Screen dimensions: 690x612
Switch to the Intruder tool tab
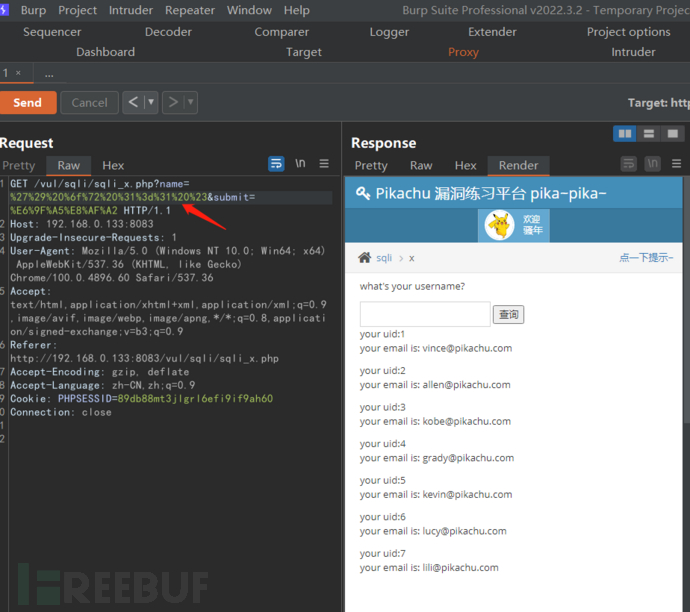tap(633, 52)
